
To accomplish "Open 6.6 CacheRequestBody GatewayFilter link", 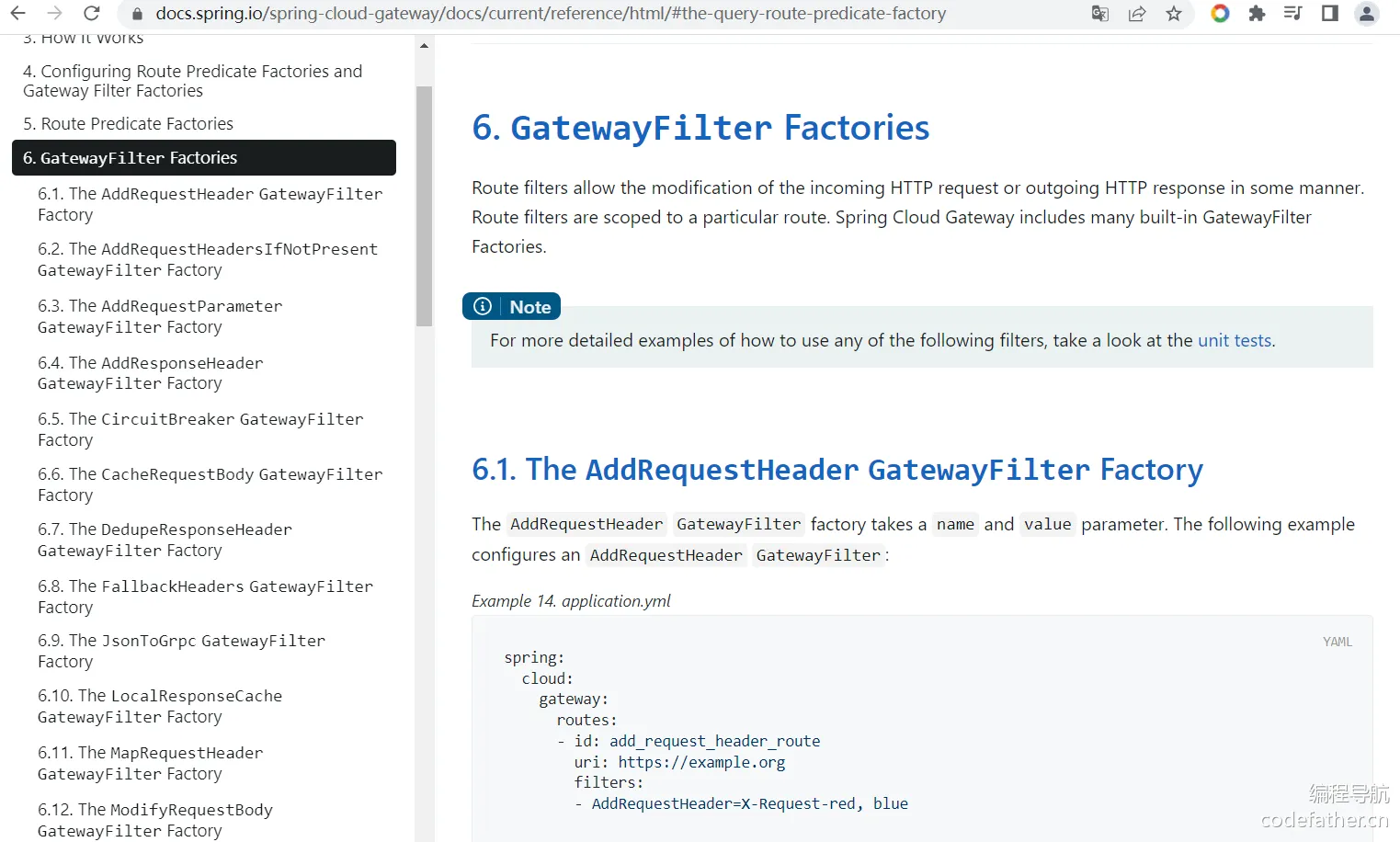I will (210, 484).
